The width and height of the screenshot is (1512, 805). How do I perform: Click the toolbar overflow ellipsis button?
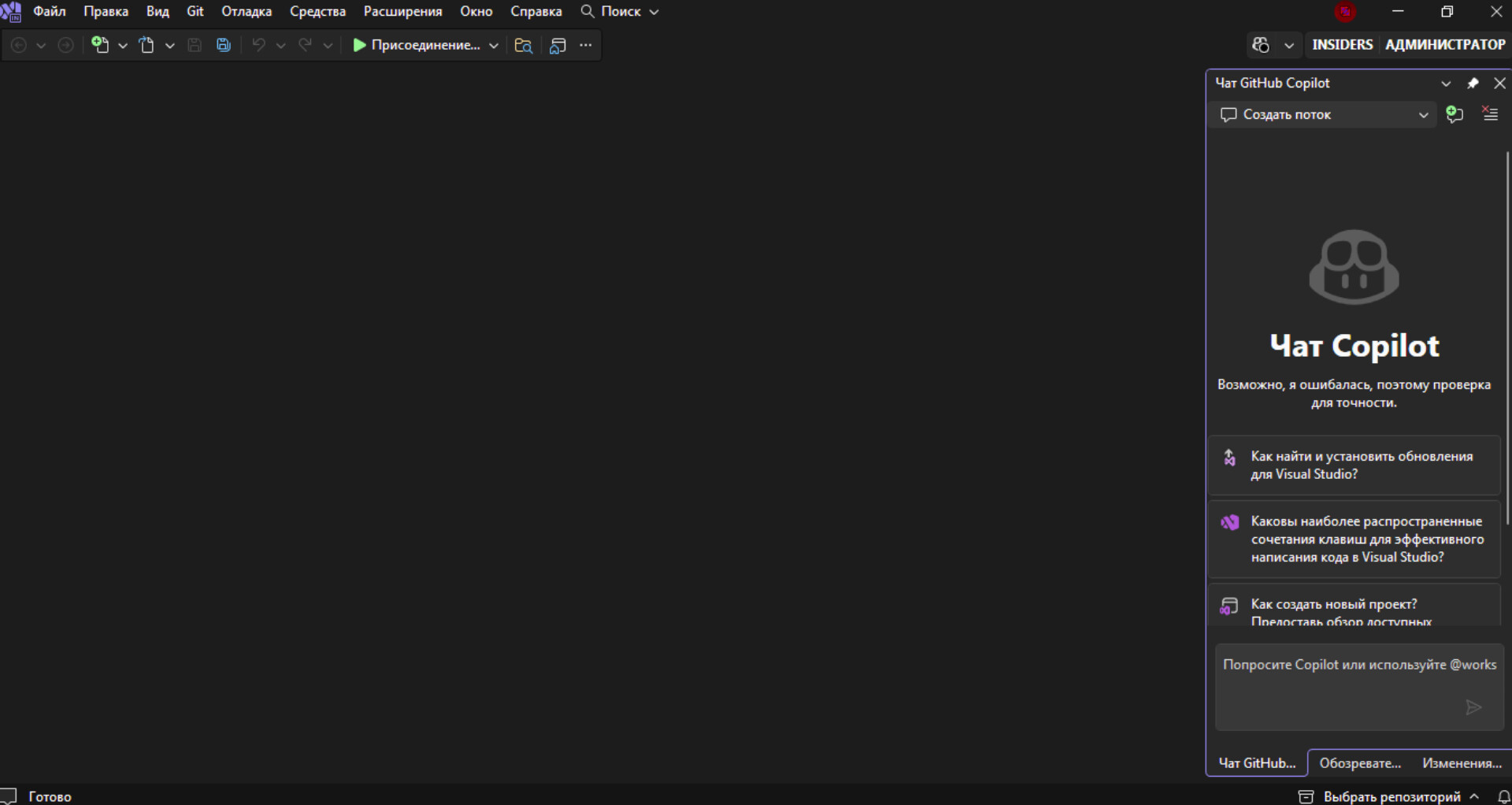[586, 45]
